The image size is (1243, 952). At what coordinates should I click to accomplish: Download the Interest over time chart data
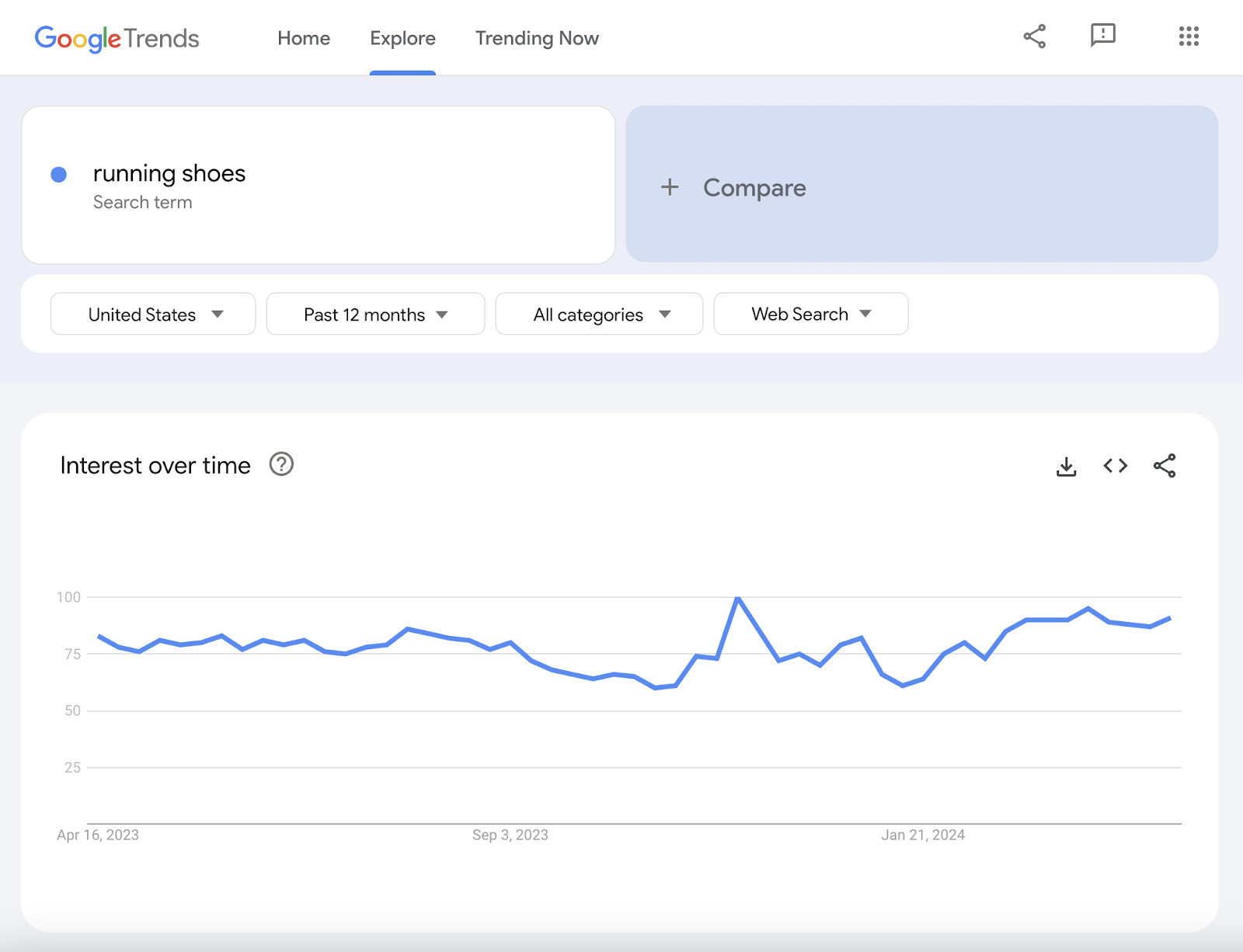click(x=1066, y=466)
